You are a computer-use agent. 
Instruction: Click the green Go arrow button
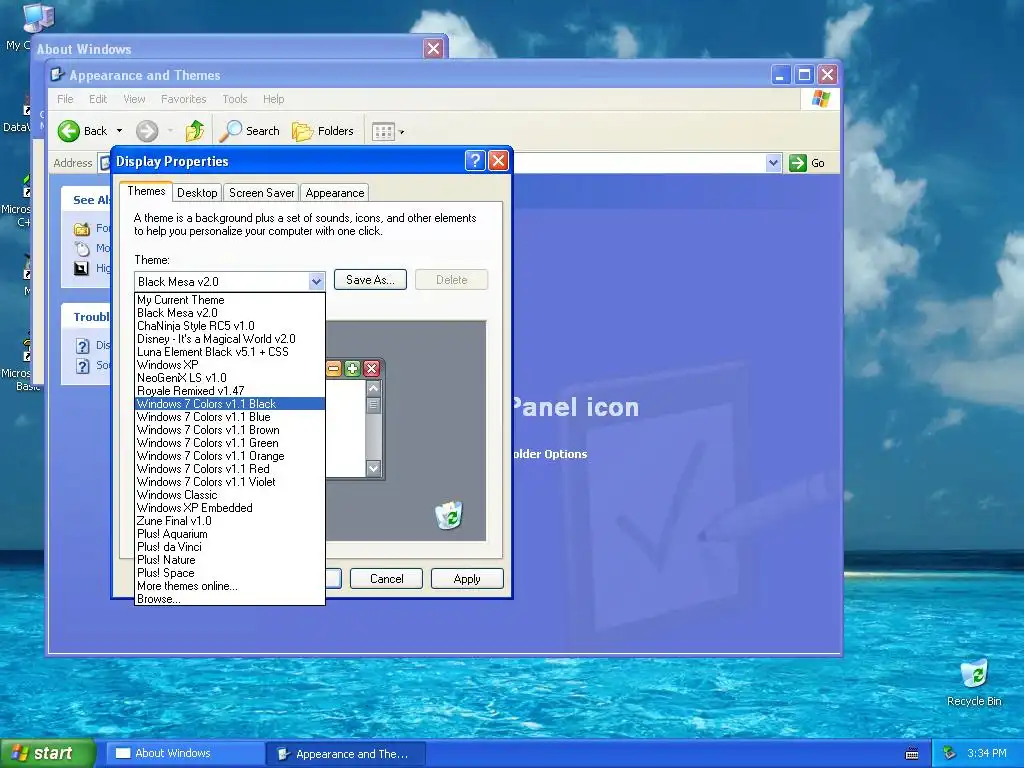(x=797, y=163)
